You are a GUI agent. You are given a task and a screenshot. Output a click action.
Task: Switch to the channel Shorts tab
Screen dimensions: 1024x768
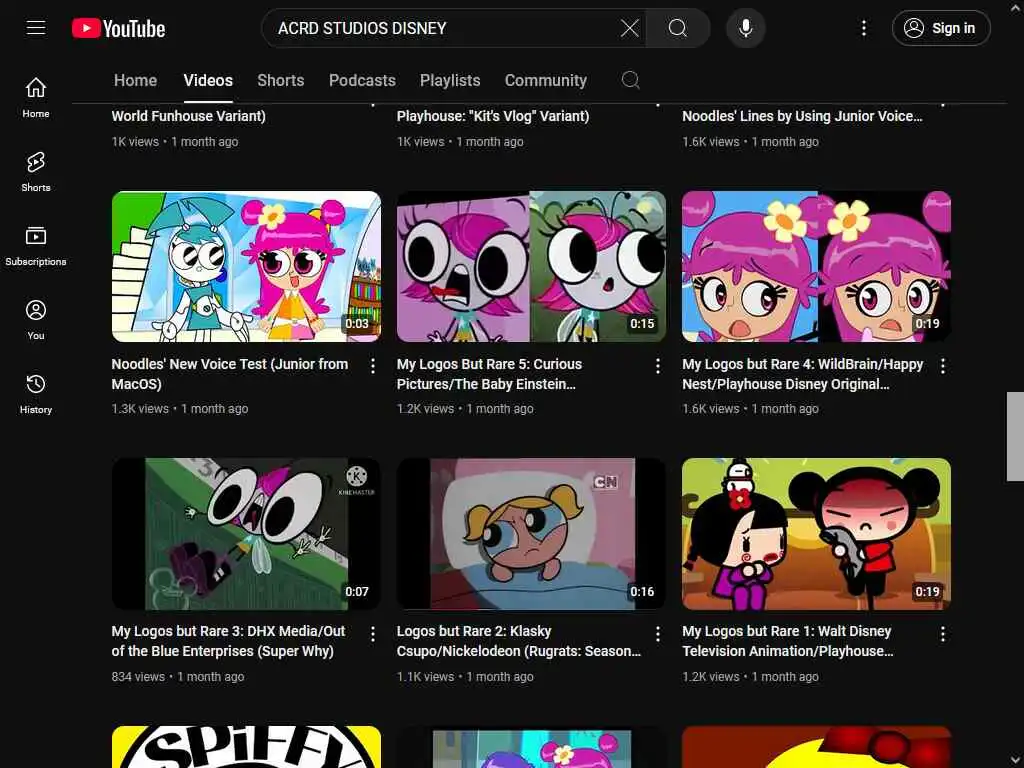(x=281, y=80)
